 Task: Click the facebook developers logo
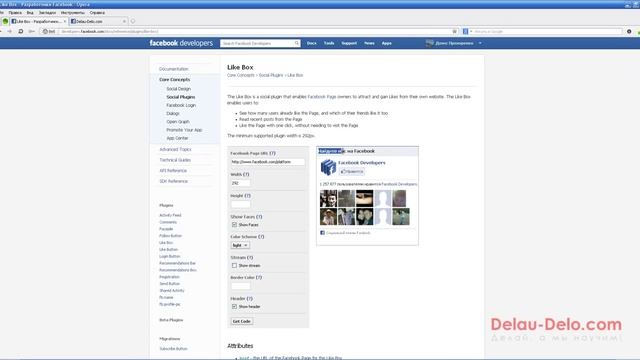click(181, 43)
